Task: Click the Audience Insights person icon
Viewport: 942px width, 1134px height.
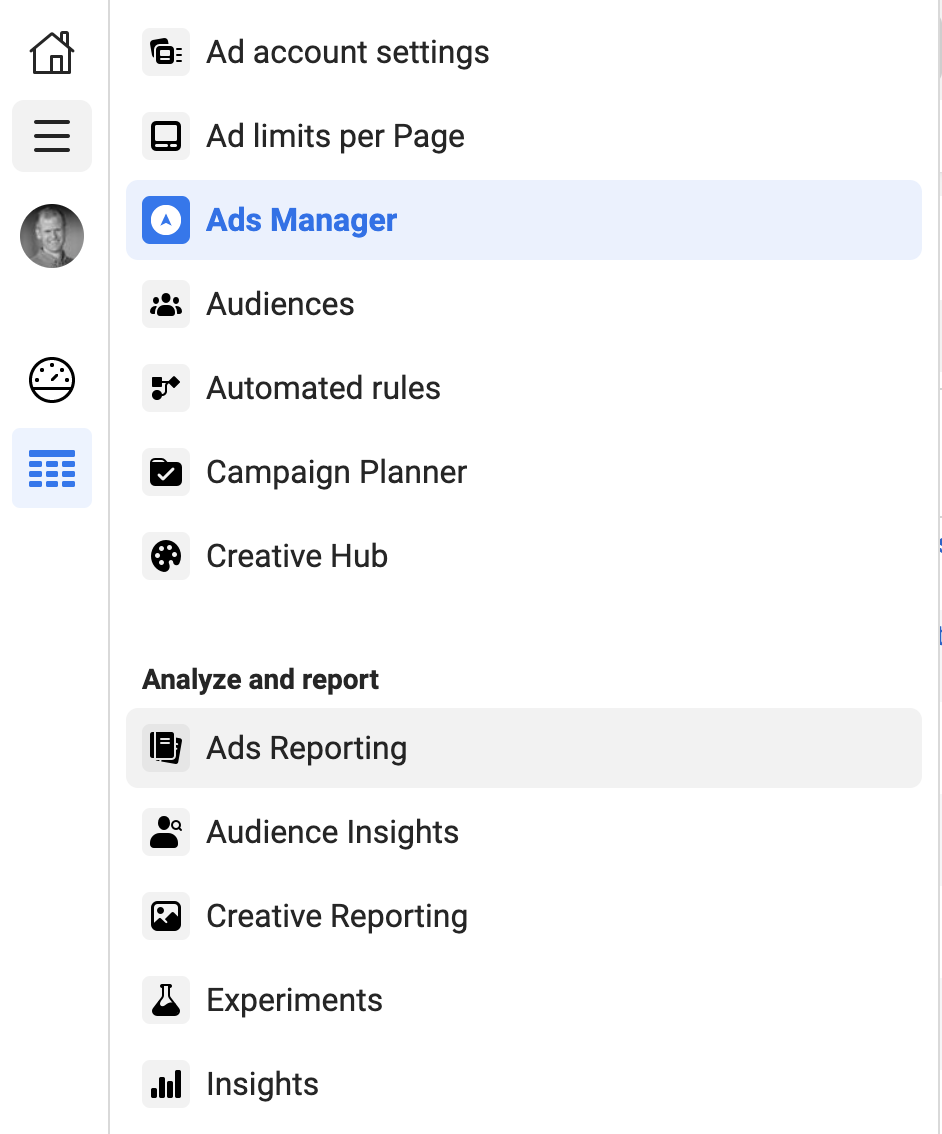Action: [x=166, y=832]
